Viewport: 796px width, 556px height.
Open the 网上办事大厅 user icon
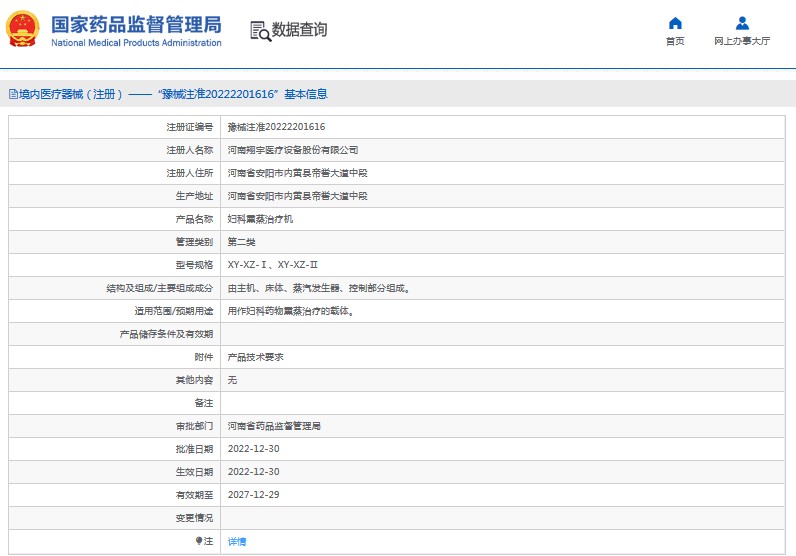(742, 23)
